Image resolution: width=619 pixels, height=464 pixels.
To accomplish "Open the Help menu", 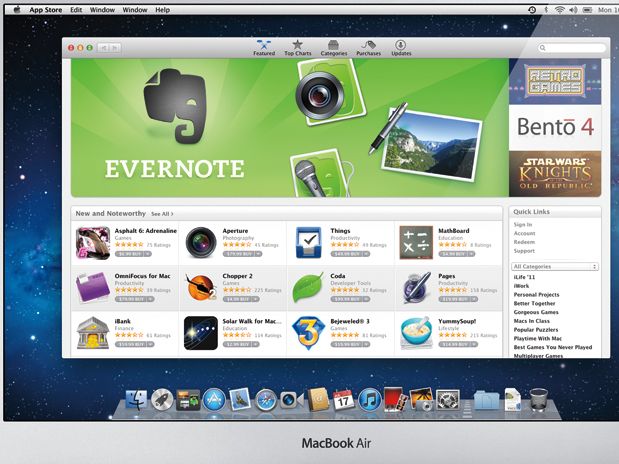I will (x=162, y=9).
